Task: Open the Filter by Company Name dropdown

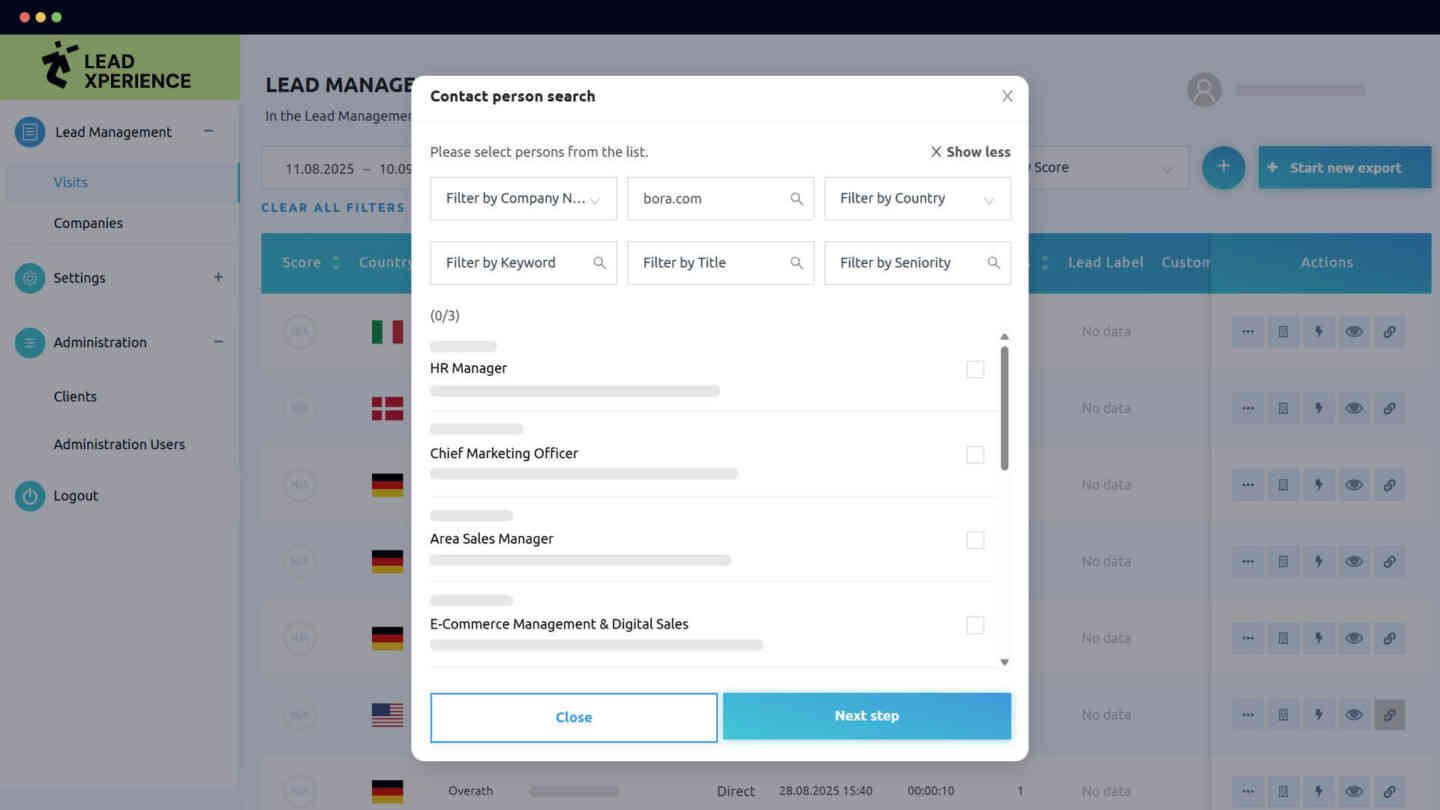Action: click(x=523, y=199)
